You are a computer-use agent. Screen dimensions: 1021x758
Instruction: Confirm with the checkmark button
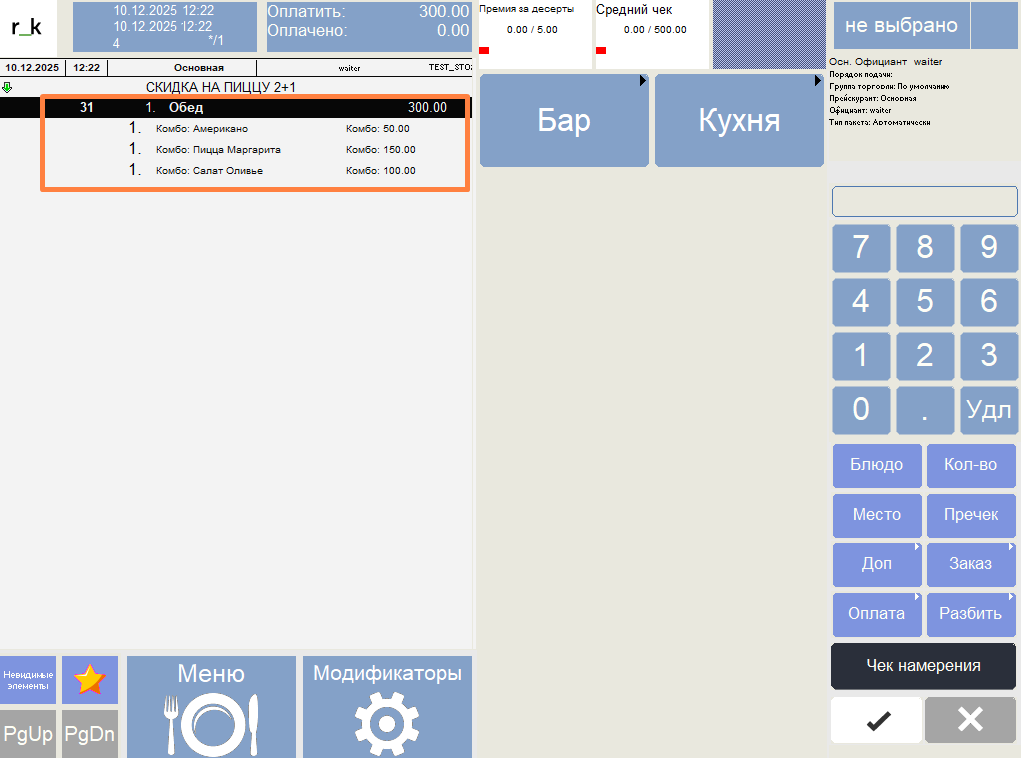point(877,720)
